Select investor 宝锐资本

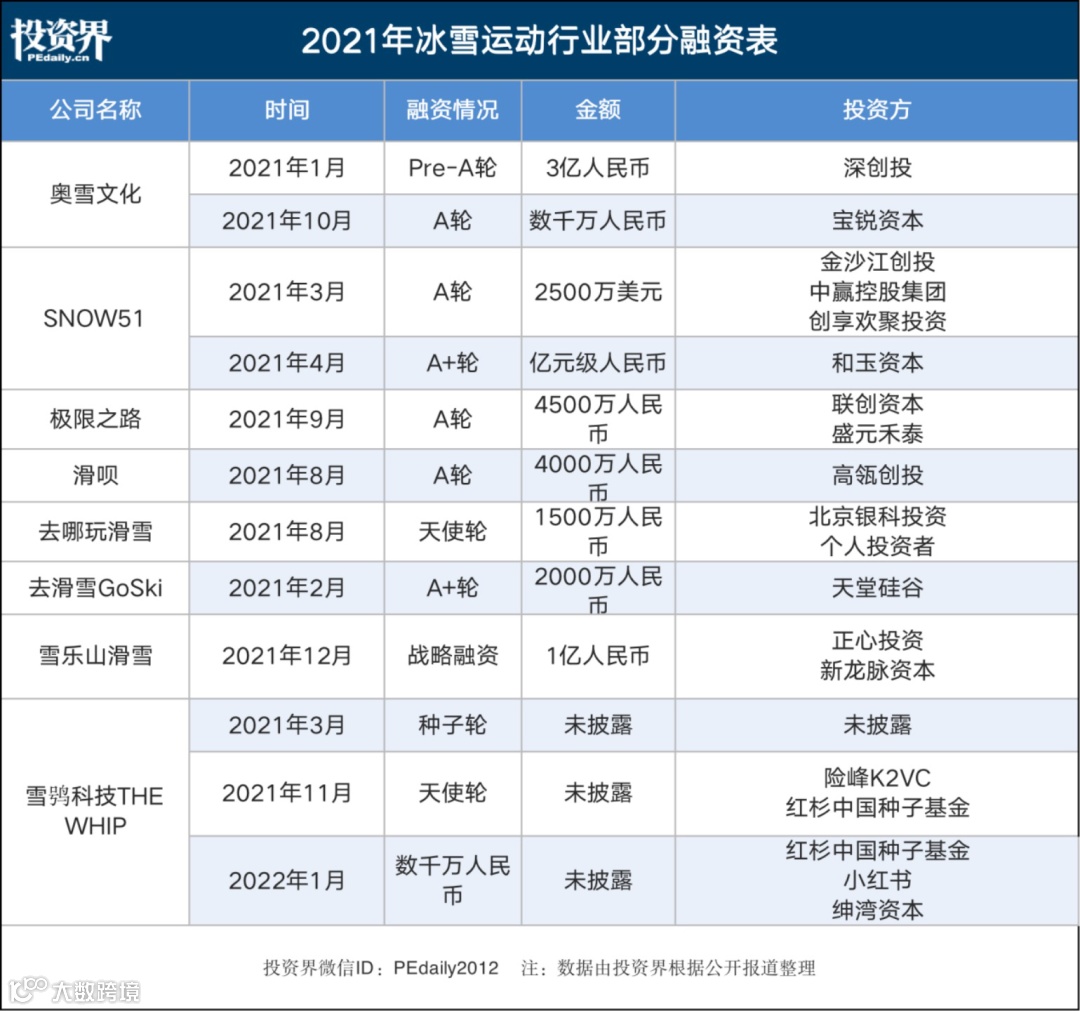[877, 221]
